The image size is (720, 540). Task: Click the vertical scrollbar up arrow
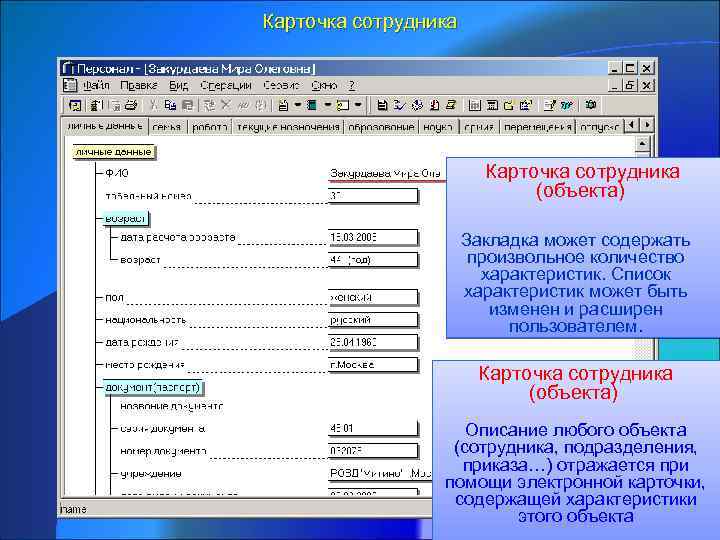(x=642, y=144)
